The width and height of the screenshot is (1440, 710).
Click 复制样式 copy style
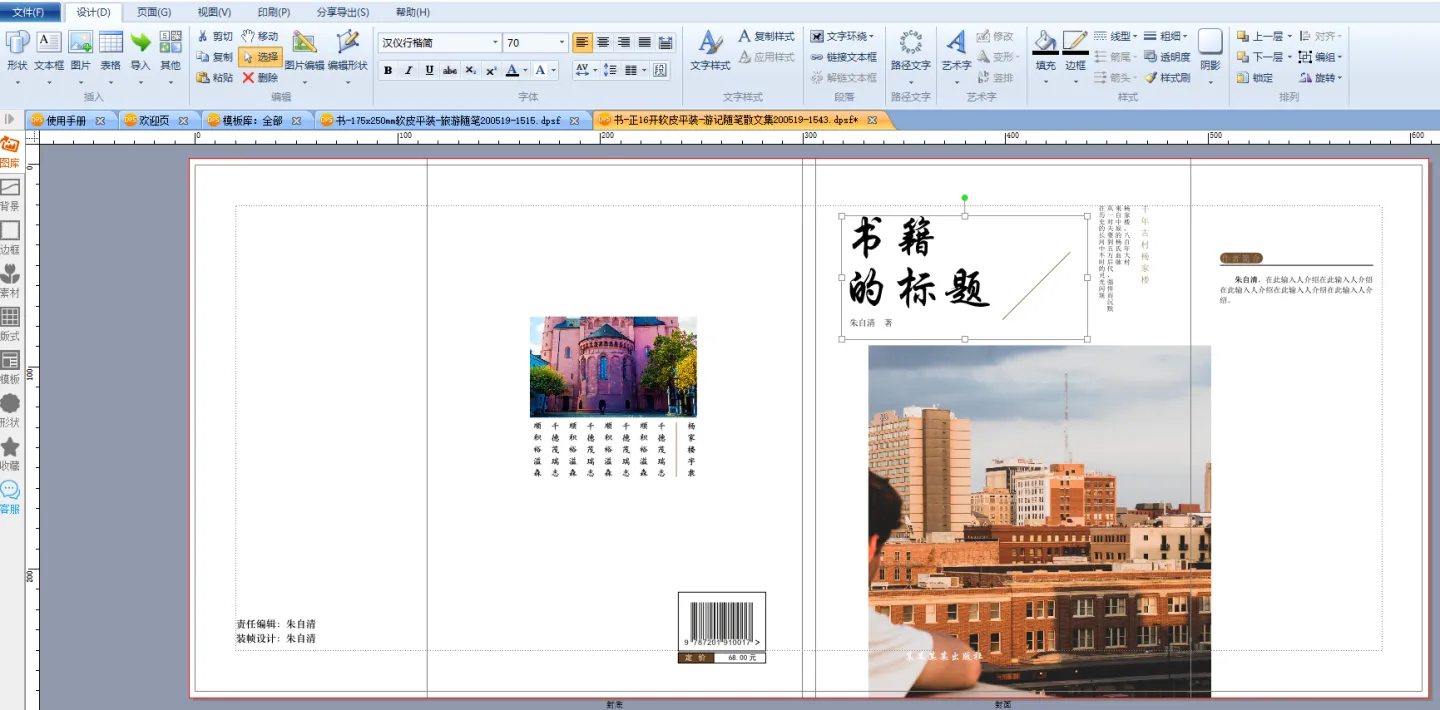tap(766, 36)
